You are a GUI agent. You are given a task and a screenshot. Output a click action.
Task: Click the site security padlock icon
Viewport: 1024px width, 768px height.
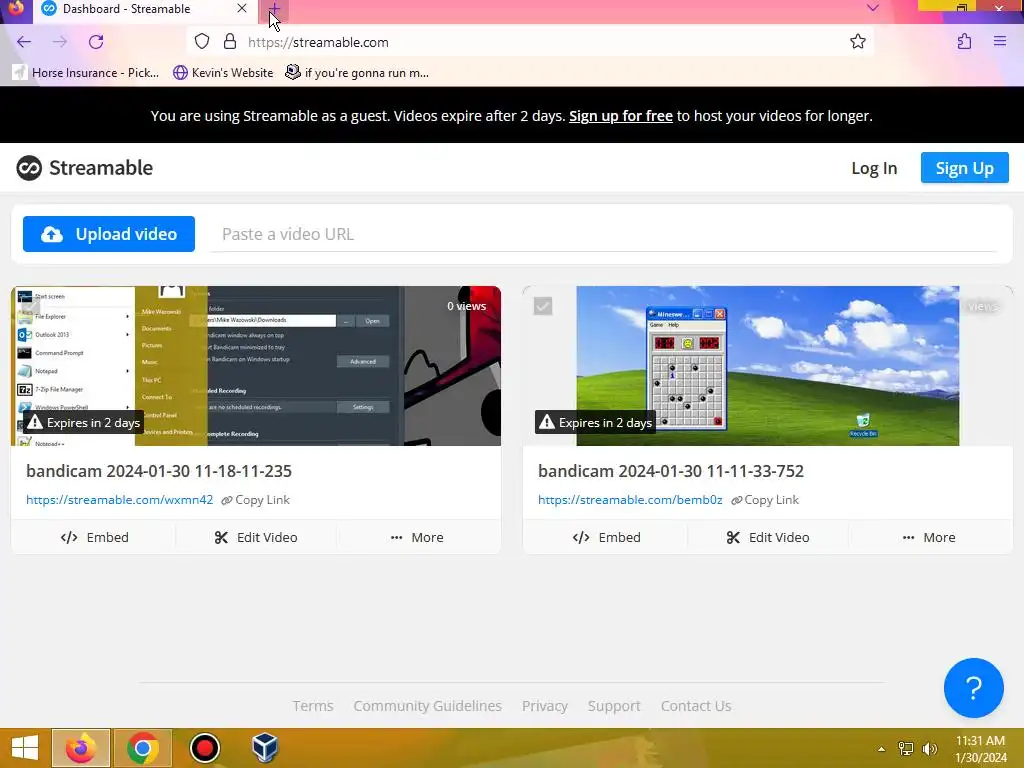point(230,42)
